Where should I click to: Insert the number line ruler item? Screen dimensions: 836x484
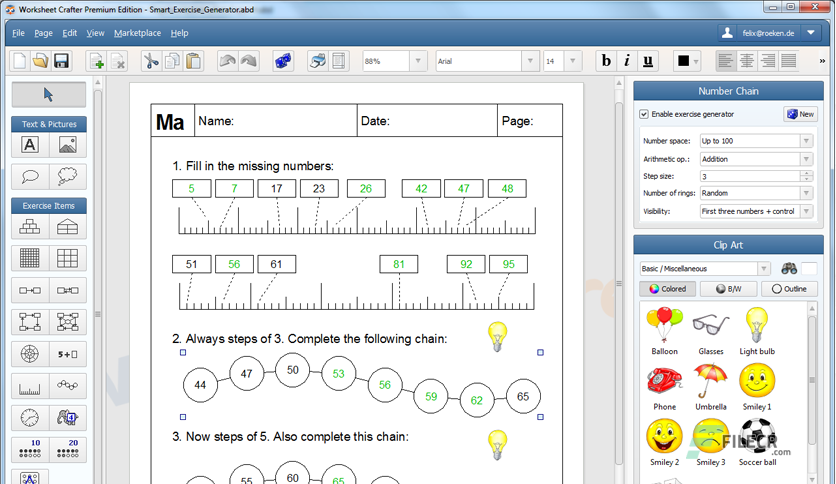30,386
